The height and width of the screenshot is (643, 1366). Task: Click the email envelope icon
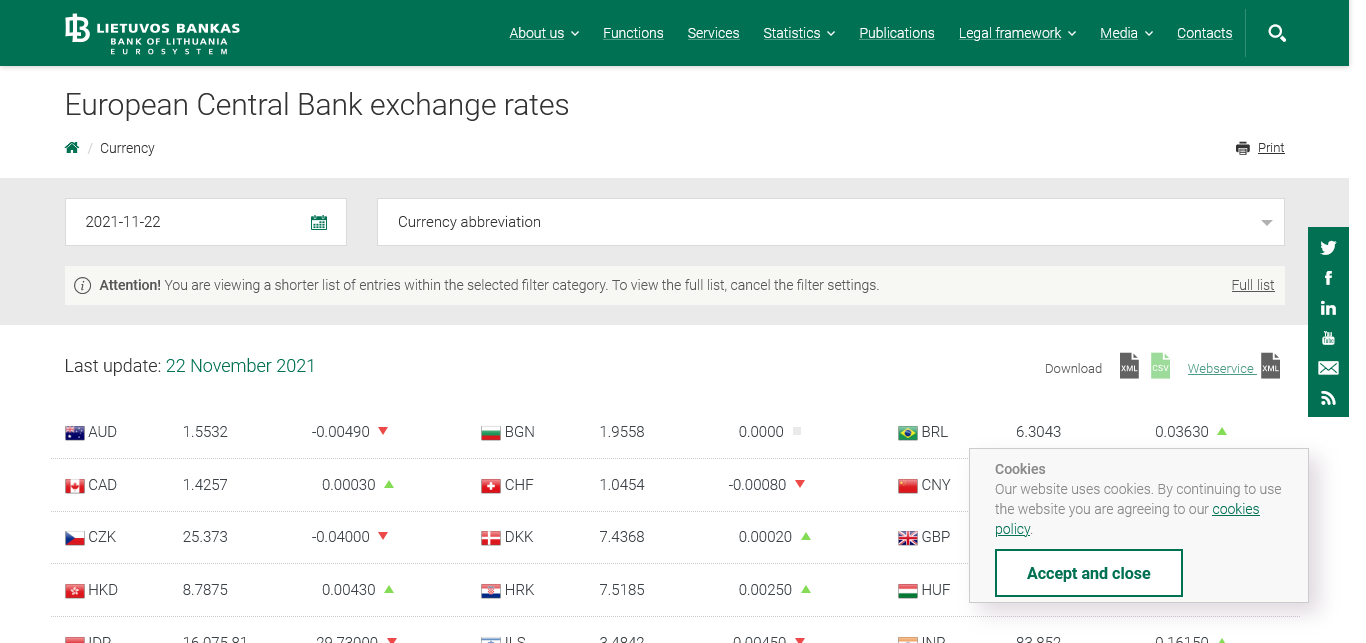point(1328,368)
